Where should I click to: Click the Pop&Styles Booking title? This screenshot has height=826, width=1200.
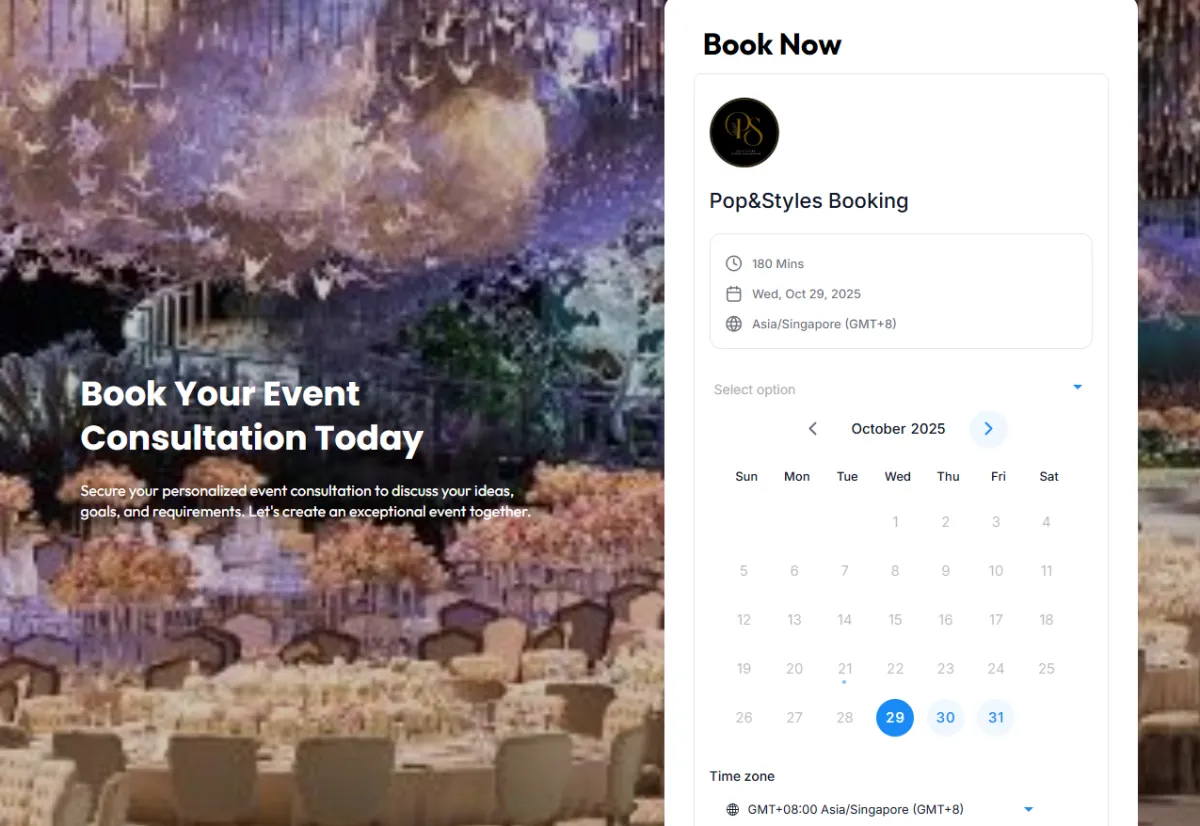point(809,201)
